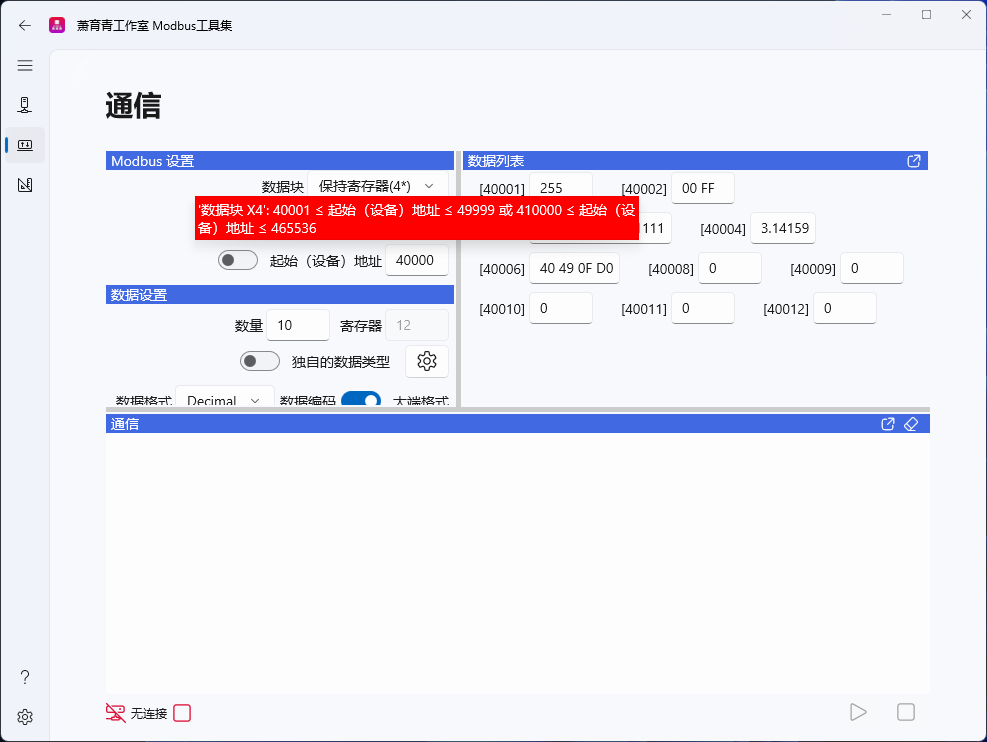987x742 pixels.
Task: Stop communication with the stop button
Action: [x=906, y=712]
